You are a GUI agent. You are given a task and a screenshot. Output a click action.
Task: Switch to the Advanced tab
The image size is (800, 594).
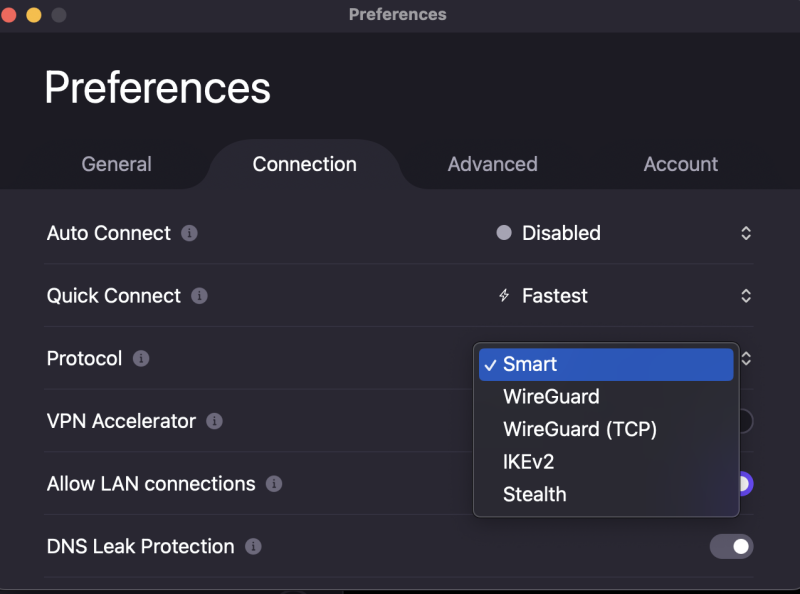(492, 164)
